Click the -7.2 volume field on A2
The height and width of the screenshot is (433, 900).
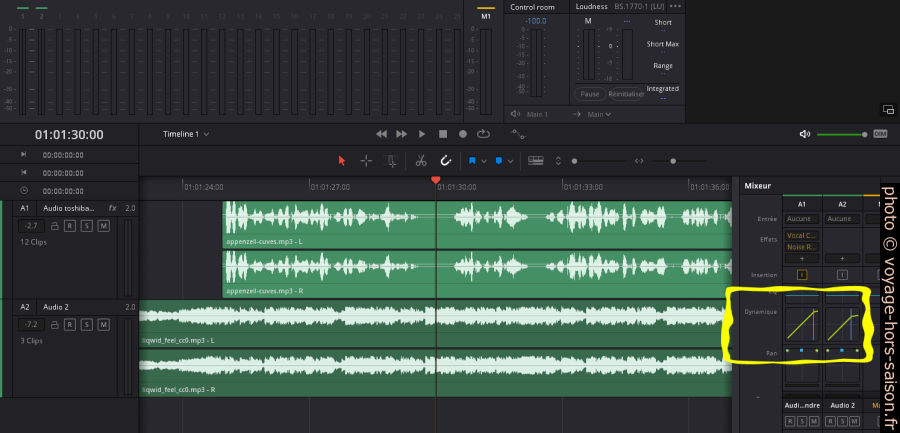[32, 325]
